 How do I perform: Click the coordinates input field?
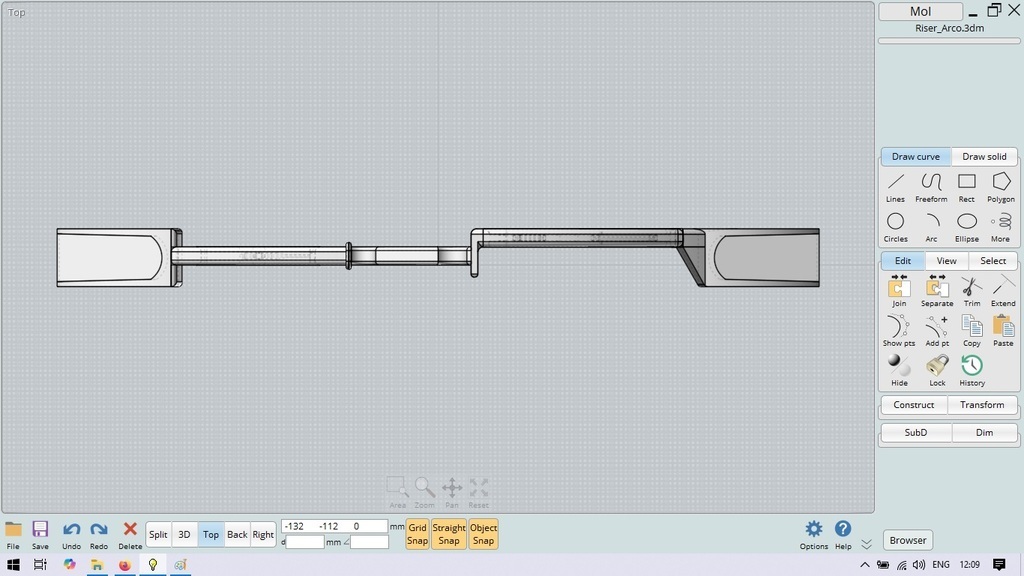coord(334,526)
